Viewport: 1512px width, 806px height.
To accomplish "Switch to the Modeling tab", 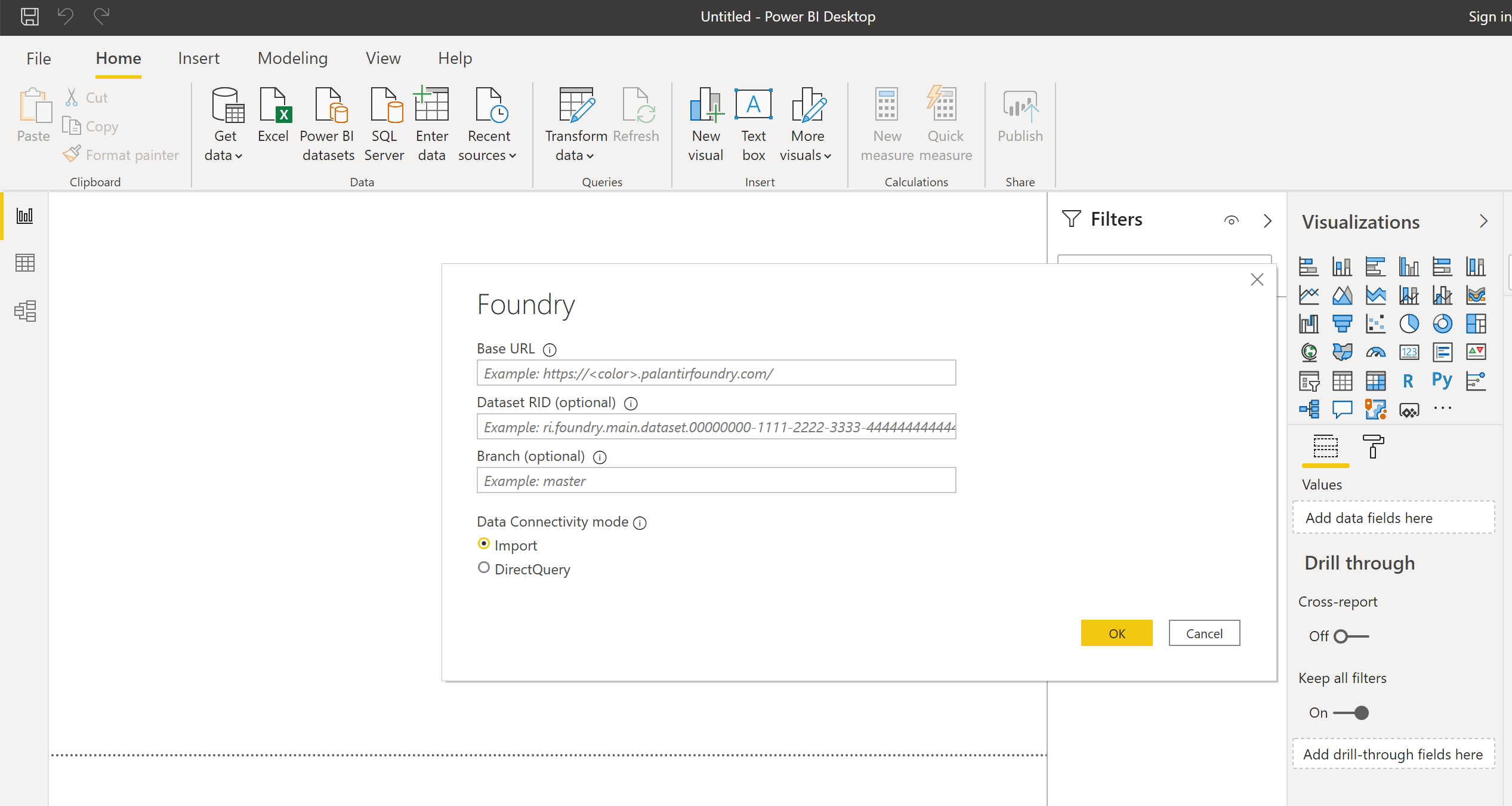I will pos(292,59).
